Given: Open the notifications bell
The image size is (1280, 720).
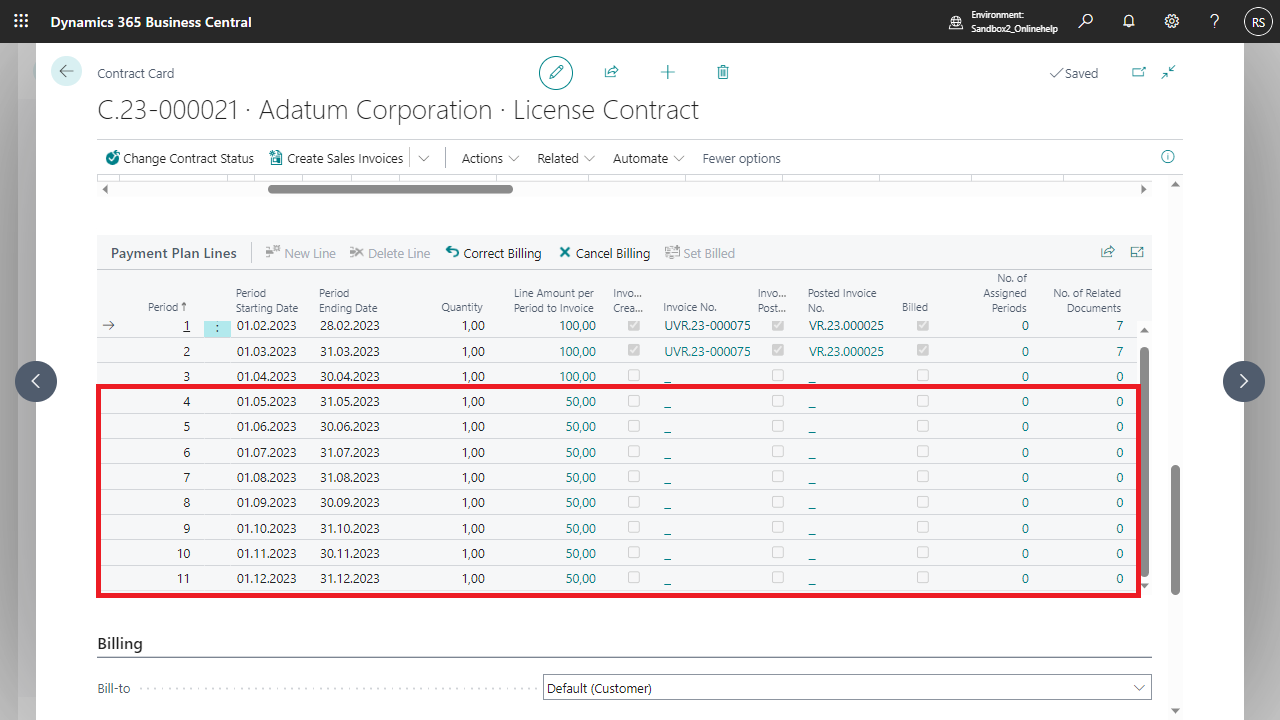Looking at the screenshot, I should [x=1129, y=21].
